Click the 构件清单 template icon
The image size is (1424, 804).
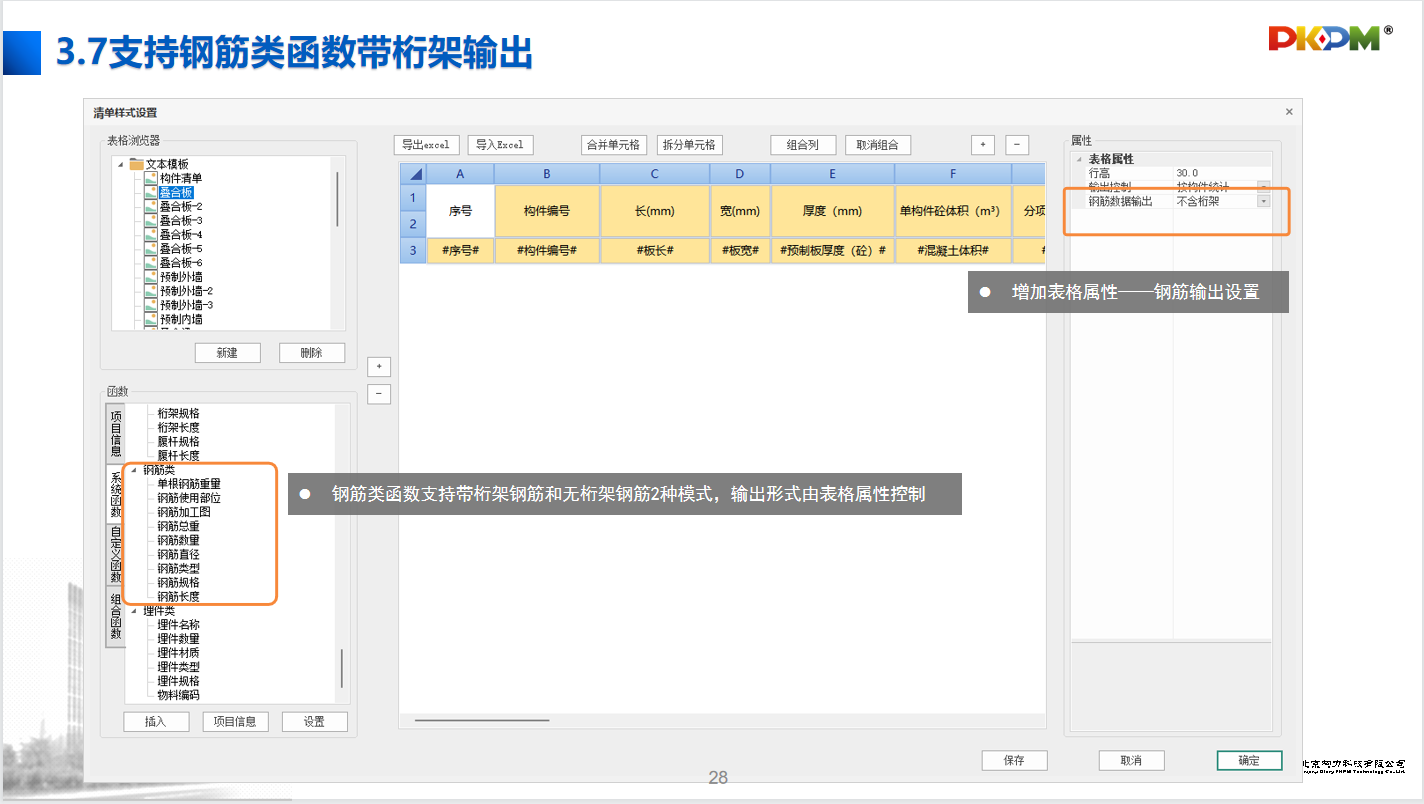pyautogui.click(x=150, y=178)
